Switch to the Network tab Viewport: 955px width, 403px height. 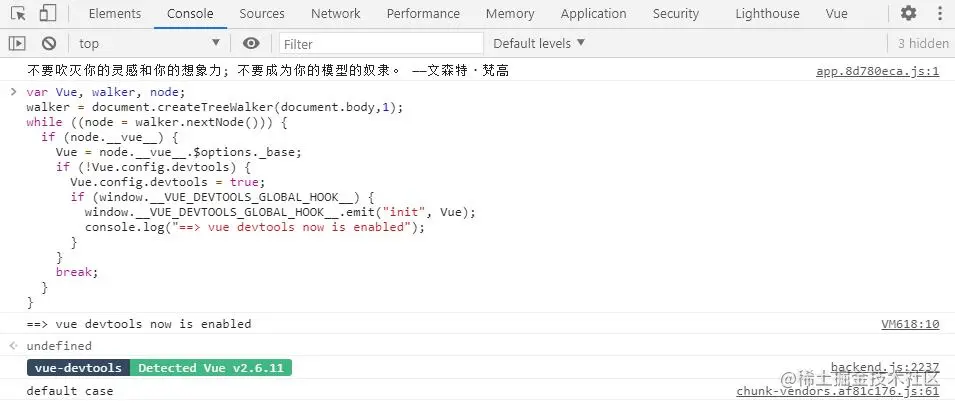(335, 14)
